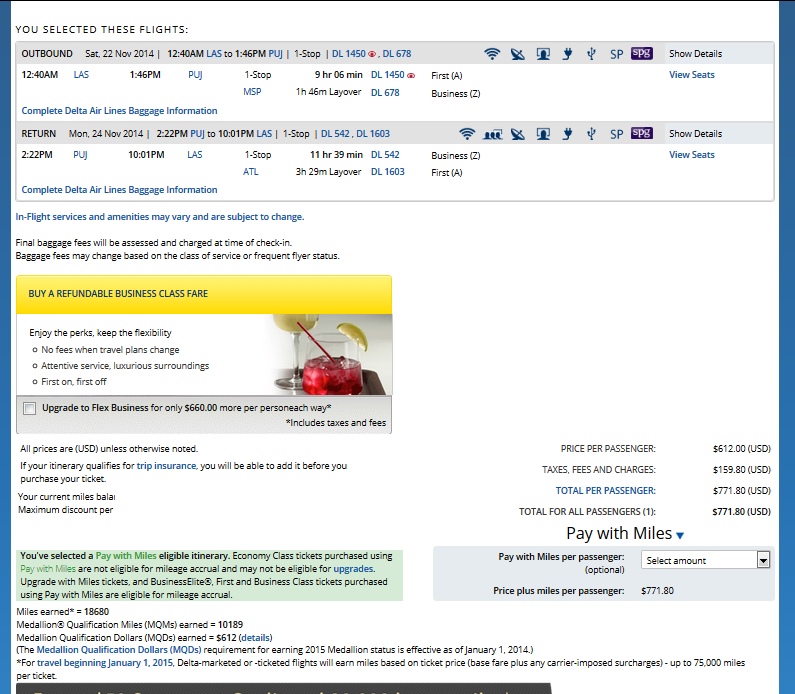Click red-eye icon next to DL 1450 in header
Image resolution: width=795 pixels, height=694 pixels.
click(373, 54)
